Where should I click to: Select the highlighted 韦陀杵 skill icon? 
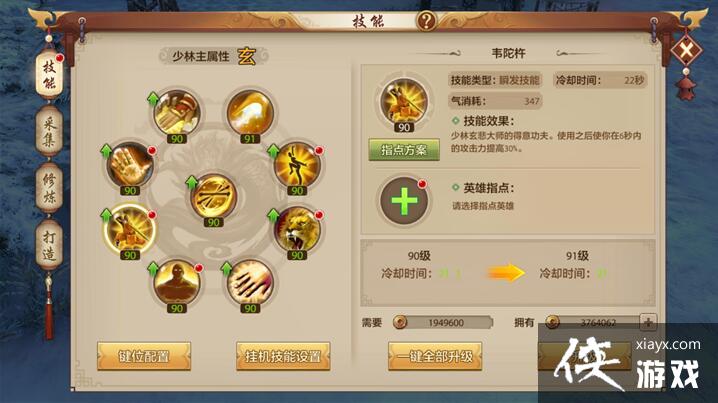click(x=130, y=229)
